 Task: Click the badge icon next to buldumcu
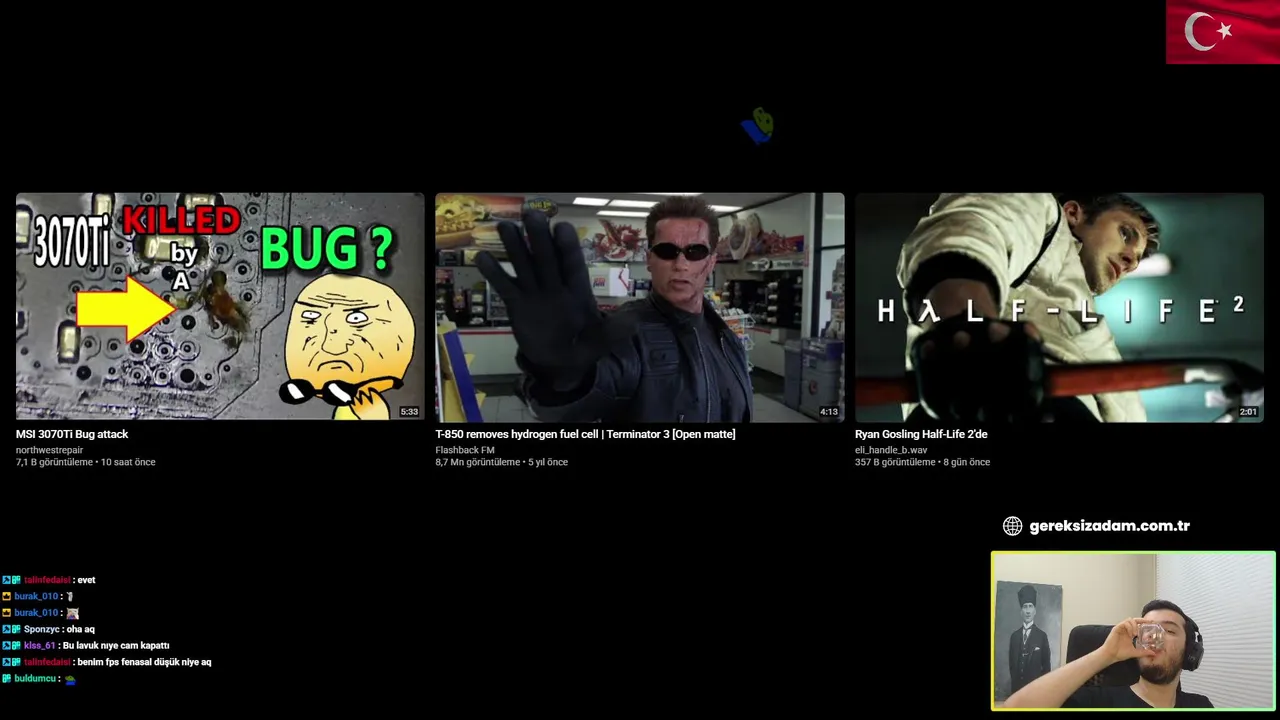point(6,679)
